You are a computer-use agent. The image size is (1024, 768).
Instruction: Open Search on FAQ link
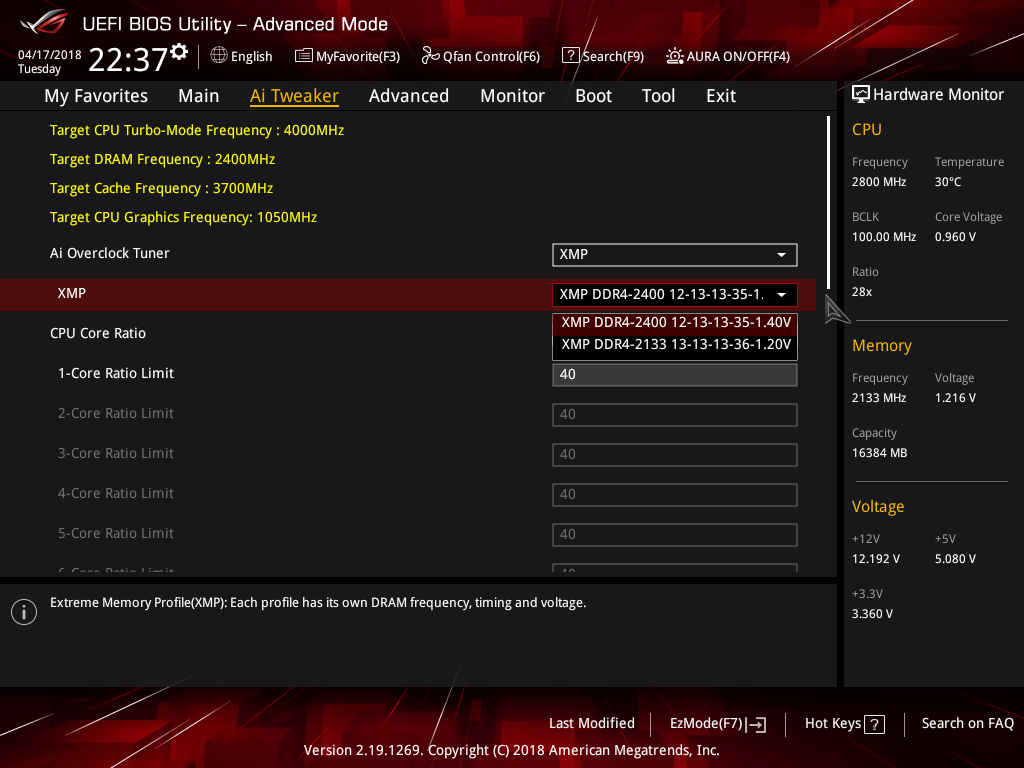point(967,723)
